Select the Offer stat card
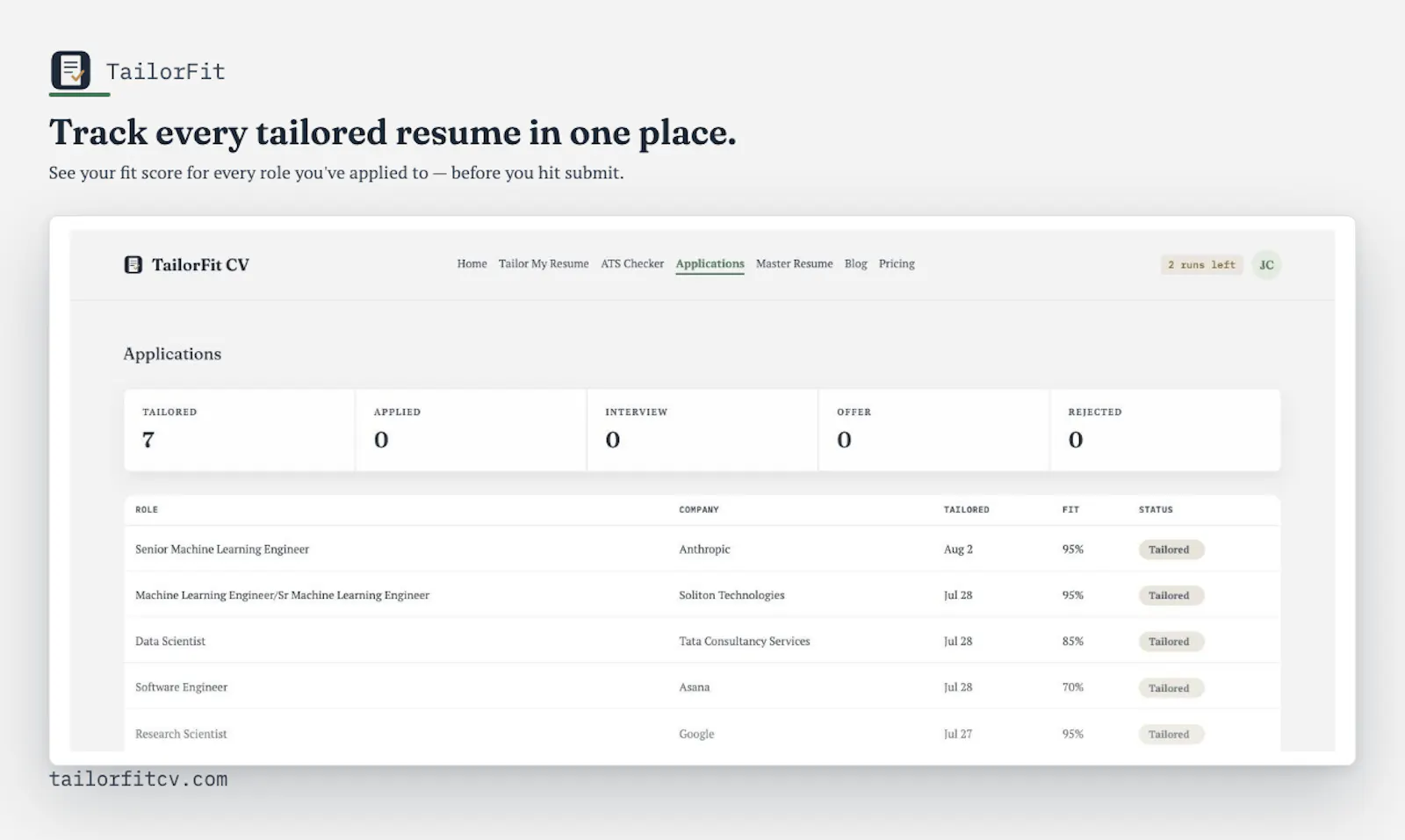1405x840 pixels. [x=934, y=430]
